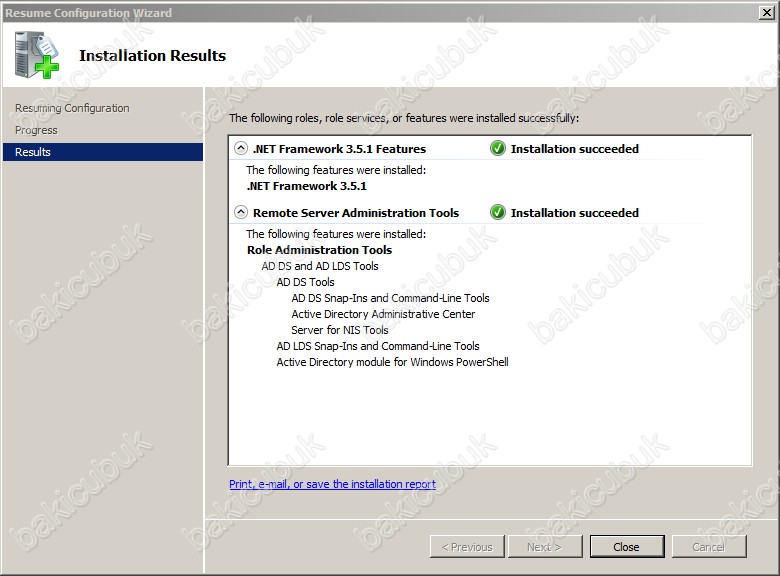Click the 'AD DS Tools' entry
The image size is (780, 576).
coord(305,282)
